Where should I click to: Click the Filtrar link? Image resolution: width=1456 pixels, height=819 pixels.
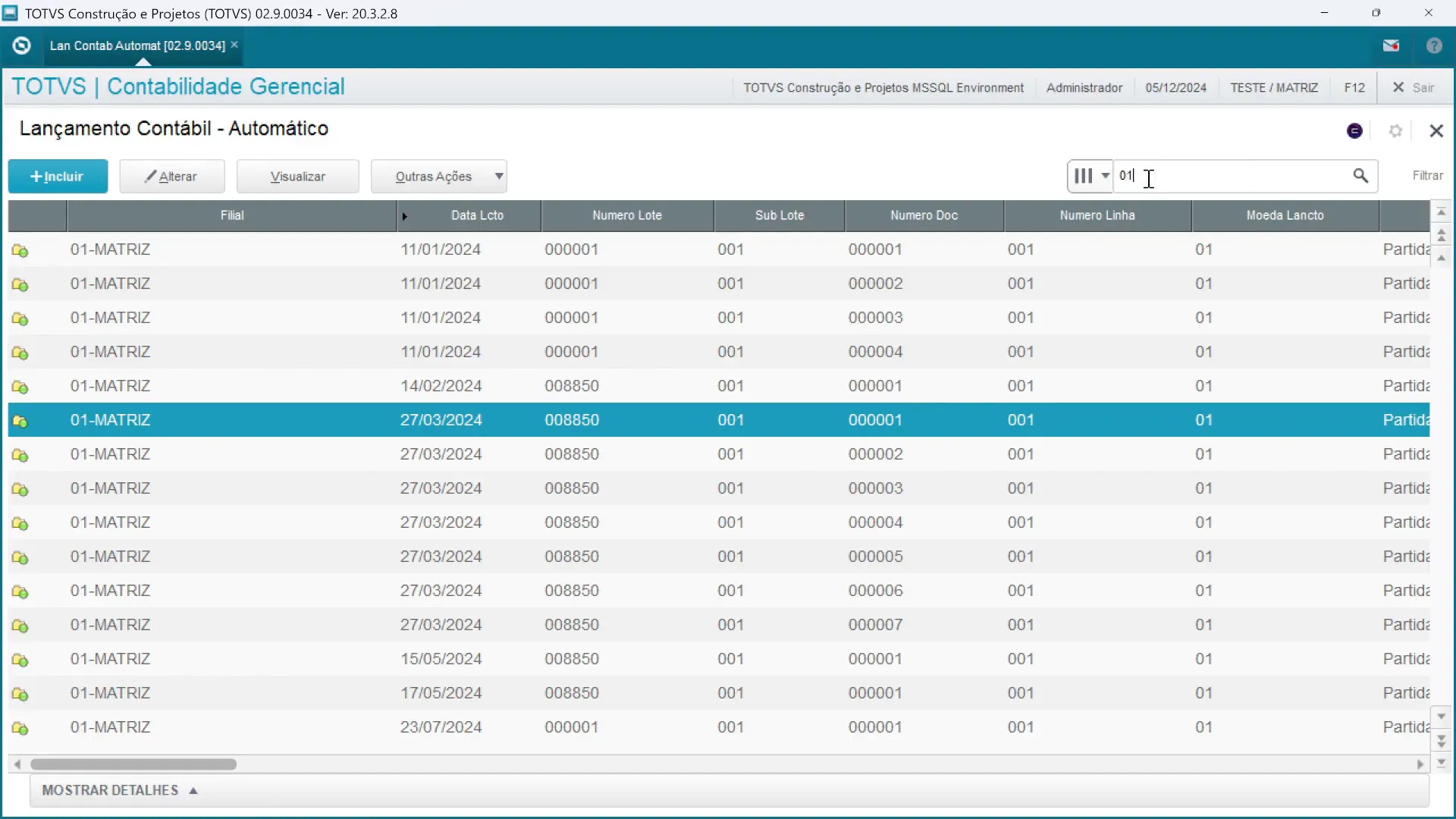1427,175
